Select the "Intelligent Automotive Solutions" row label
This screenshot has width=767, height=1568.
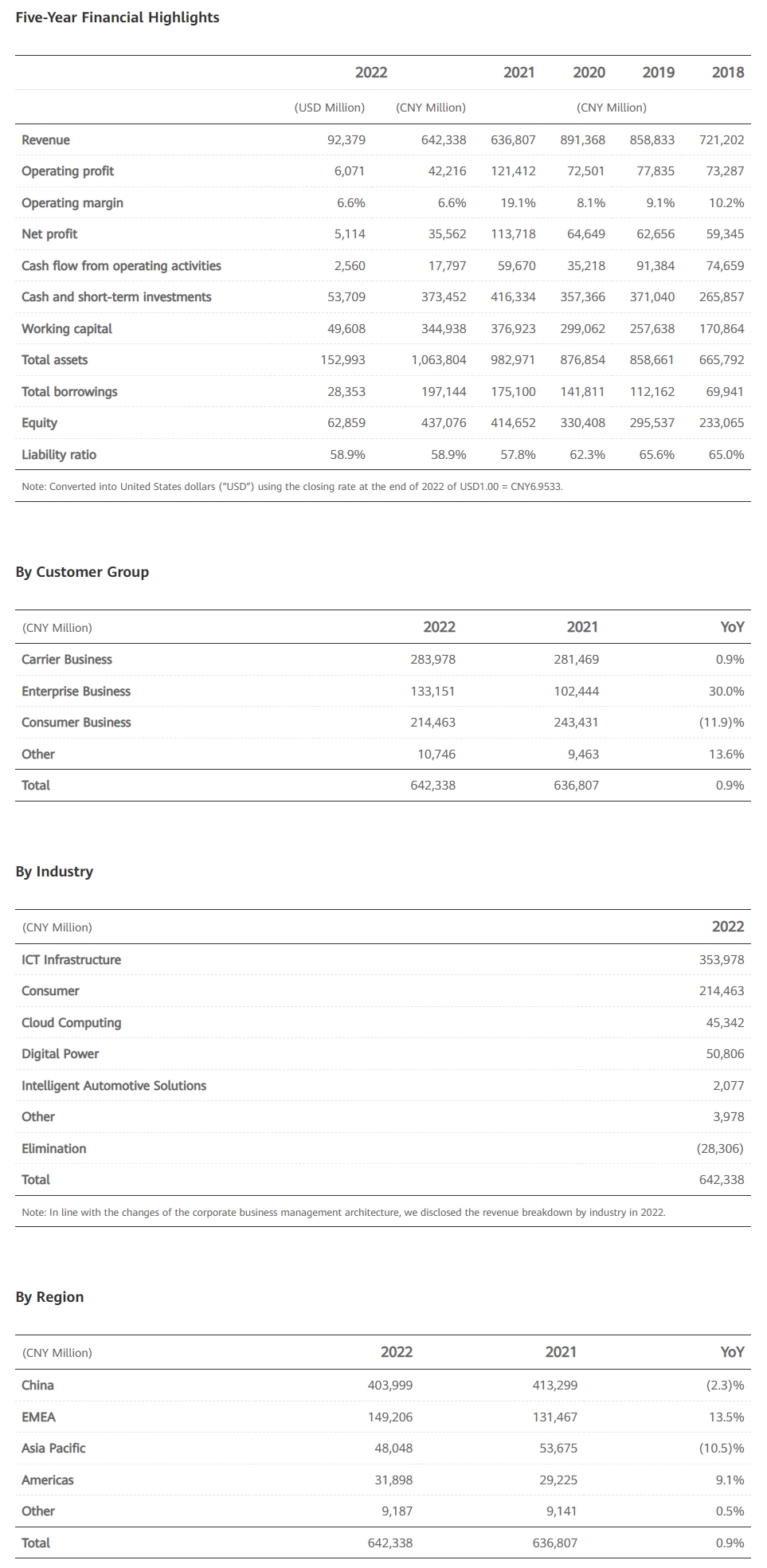click(114, 1086)
